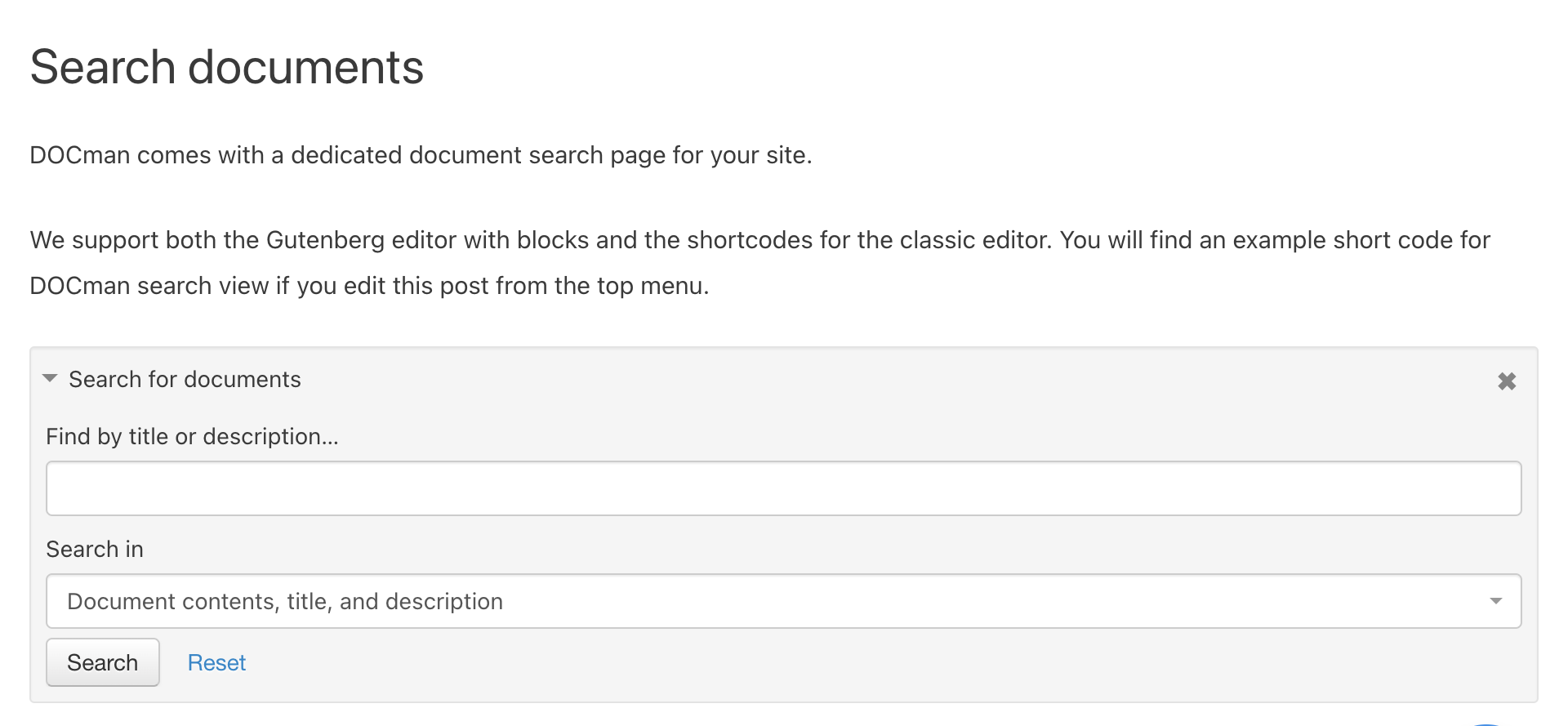The height and width of the screenshot is (726, 1568).
Task: Click the word DOCman in the heading paragraph
Action: tap(79, 155)
